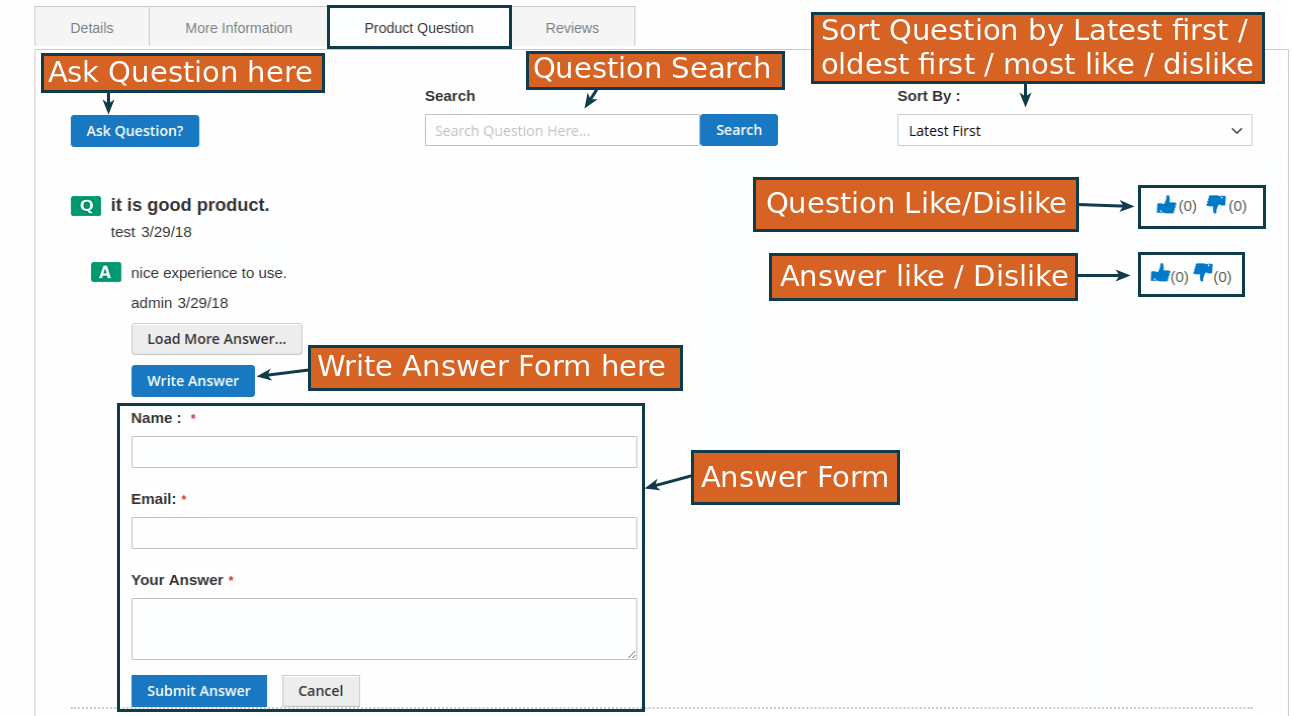1292x716 pixels.
Task: Go to the Details tab
Action: 91,27
